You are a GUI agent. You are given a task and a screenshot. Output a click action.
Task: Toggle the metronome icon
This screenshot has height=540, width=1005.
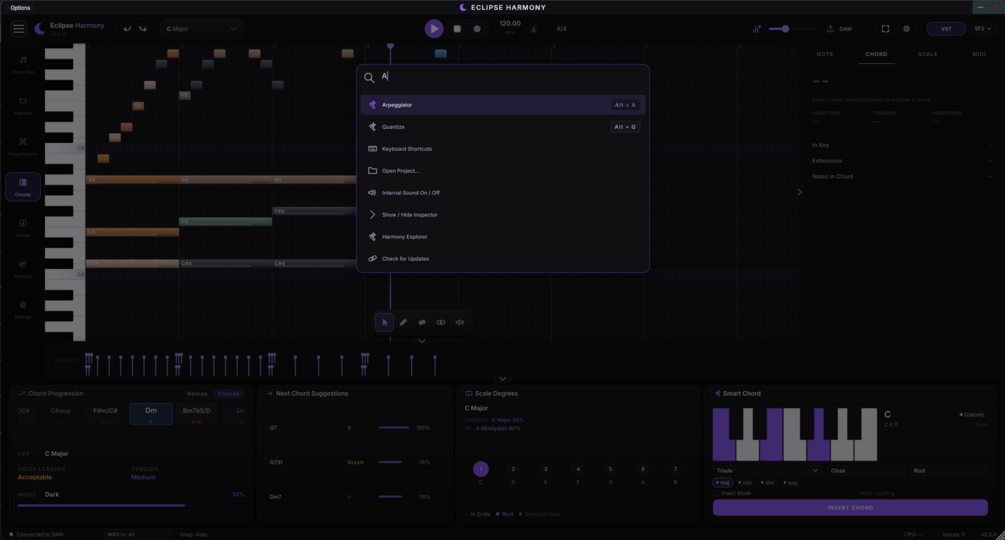(x=533, y=29)
